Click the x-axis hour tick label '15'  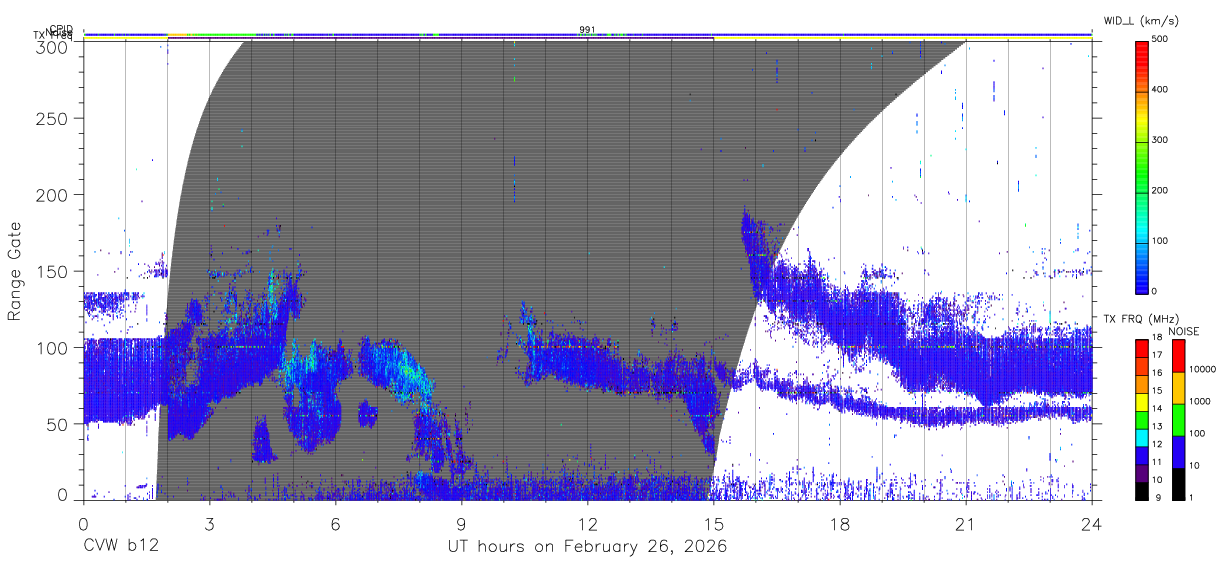coord(713,523)
